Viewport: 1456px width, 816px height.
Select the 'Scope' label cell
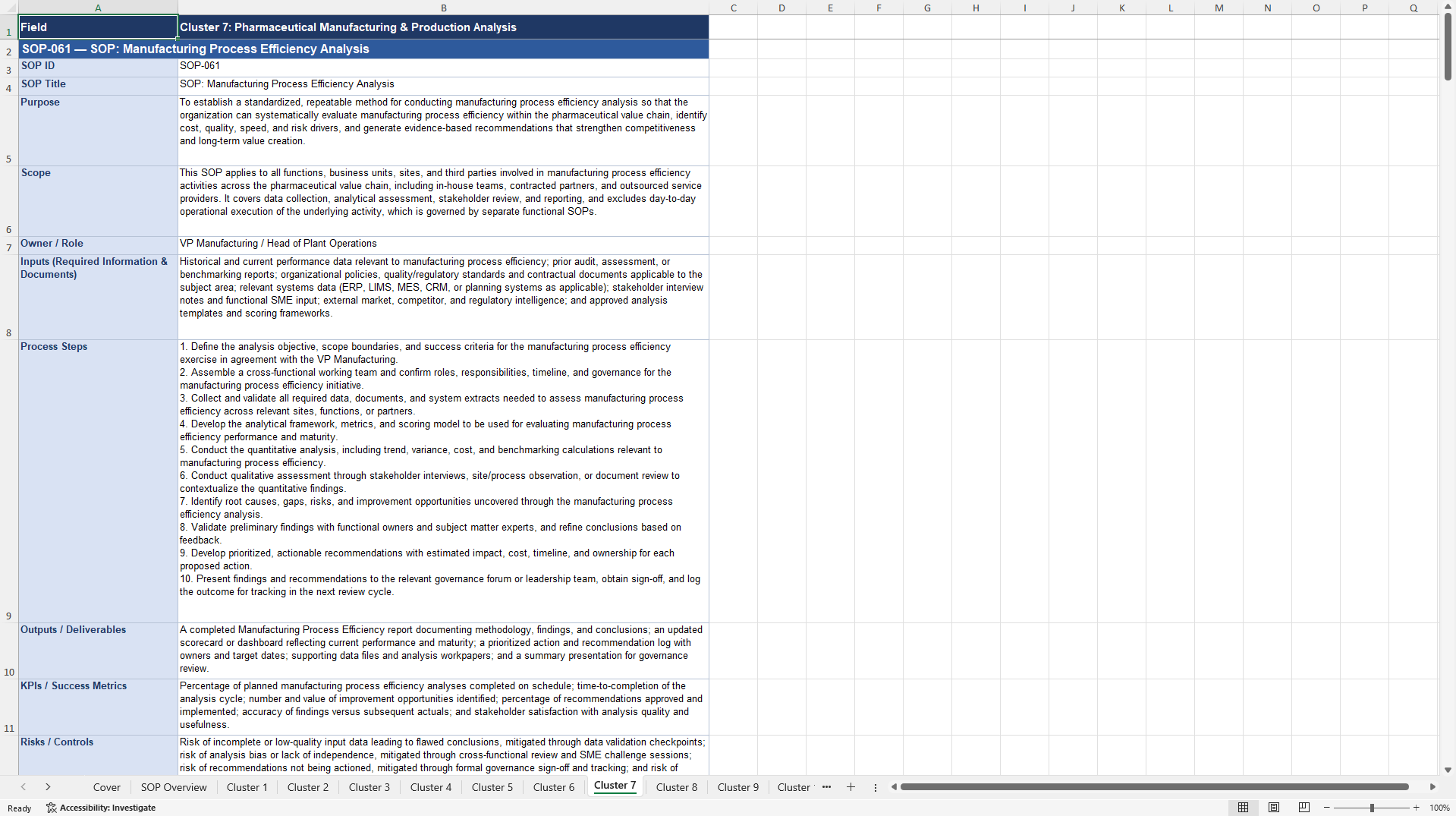tap(98, 200)
